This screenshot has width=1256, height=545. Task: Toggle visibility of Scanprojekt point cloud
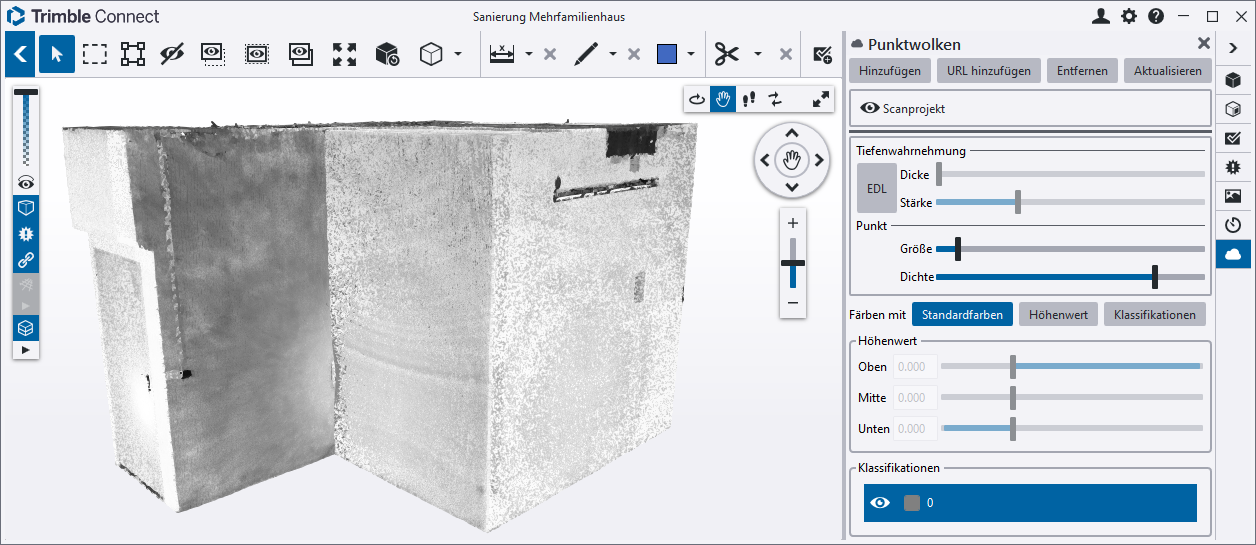[869, 108]
